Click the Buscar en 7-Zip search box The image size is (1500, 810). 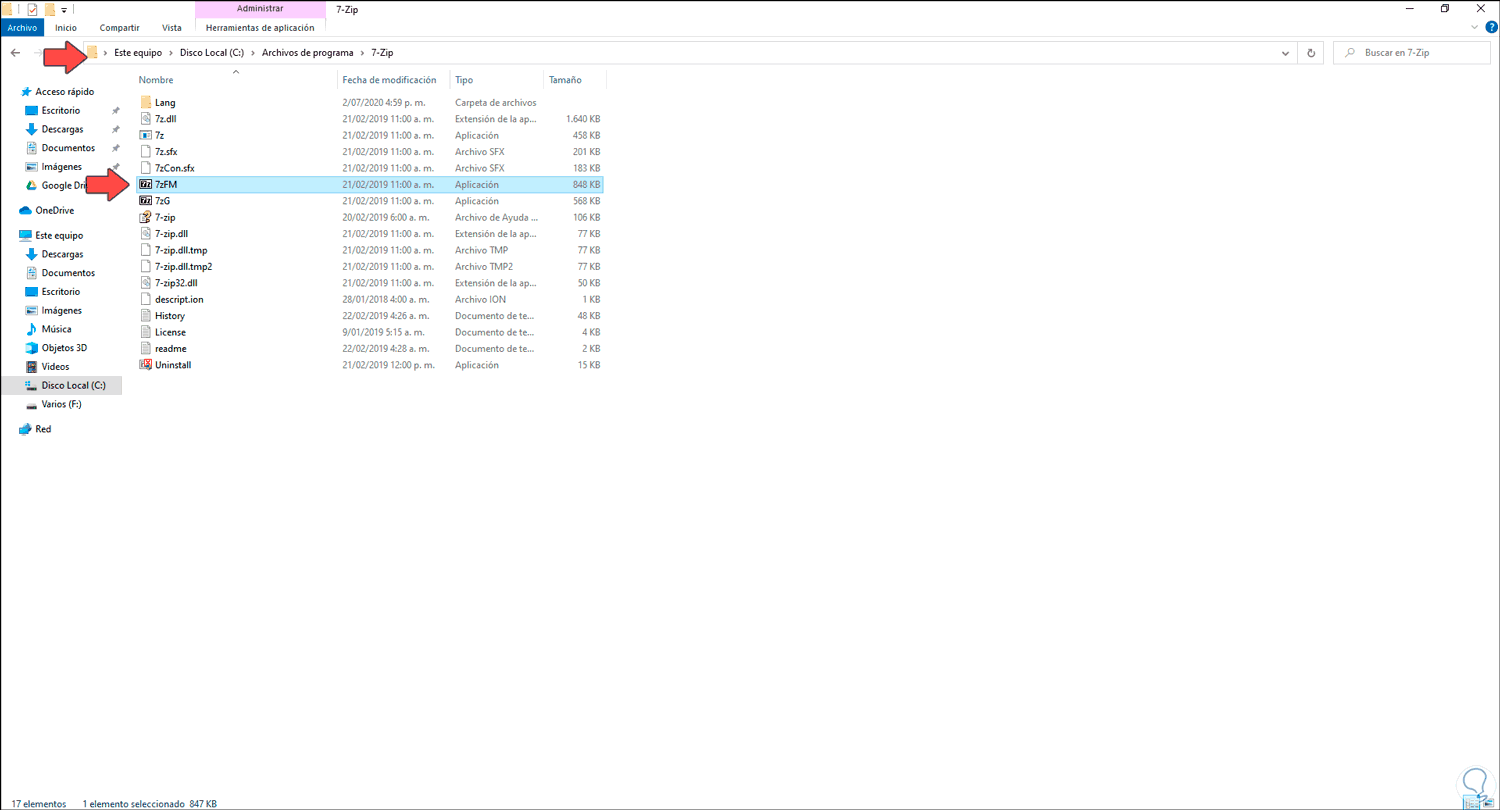(x=1410, y=52)
